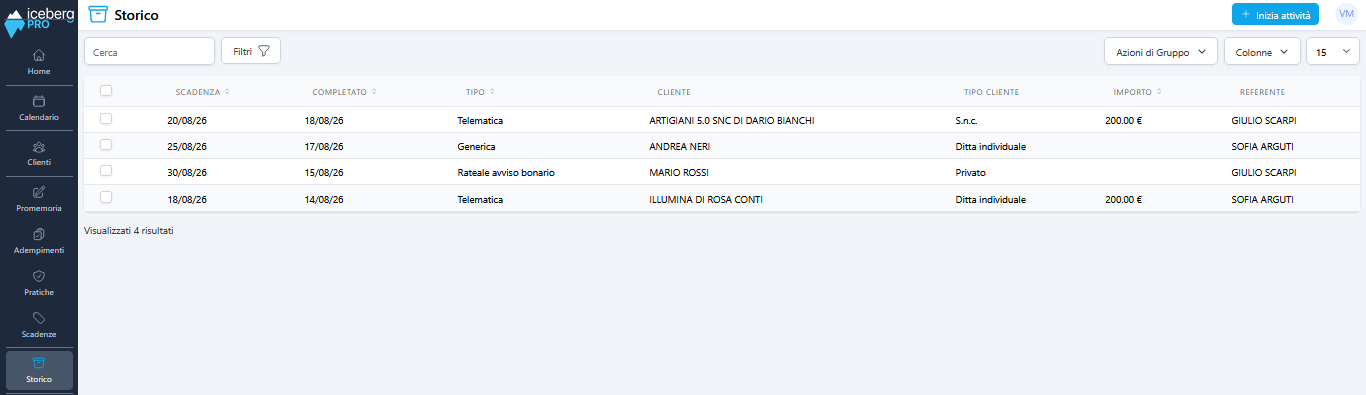This screenshot has height=395, width=1366.
Task: Click the Privato client type cell
Action: pyautogui.click(x=970, y=172)
